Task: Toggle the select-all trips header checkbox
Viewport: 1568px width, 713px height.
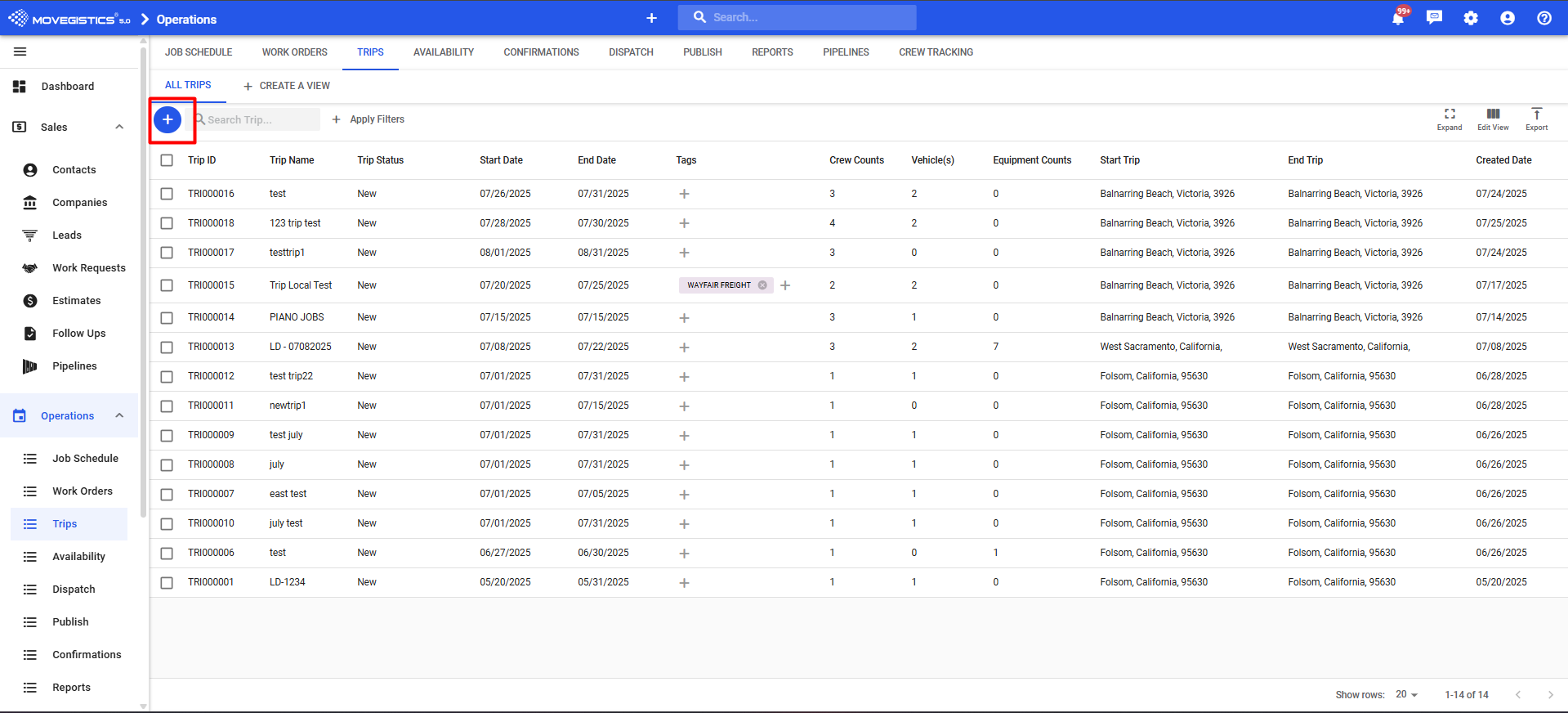Action: tap(167, 160)
